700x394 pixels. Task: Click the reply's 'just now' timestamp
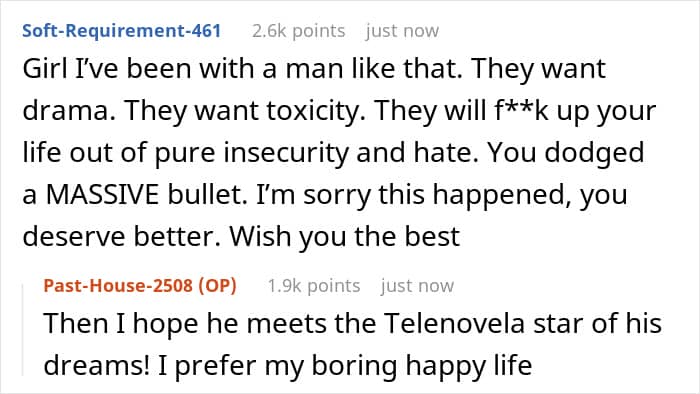(x=417, y=286)
